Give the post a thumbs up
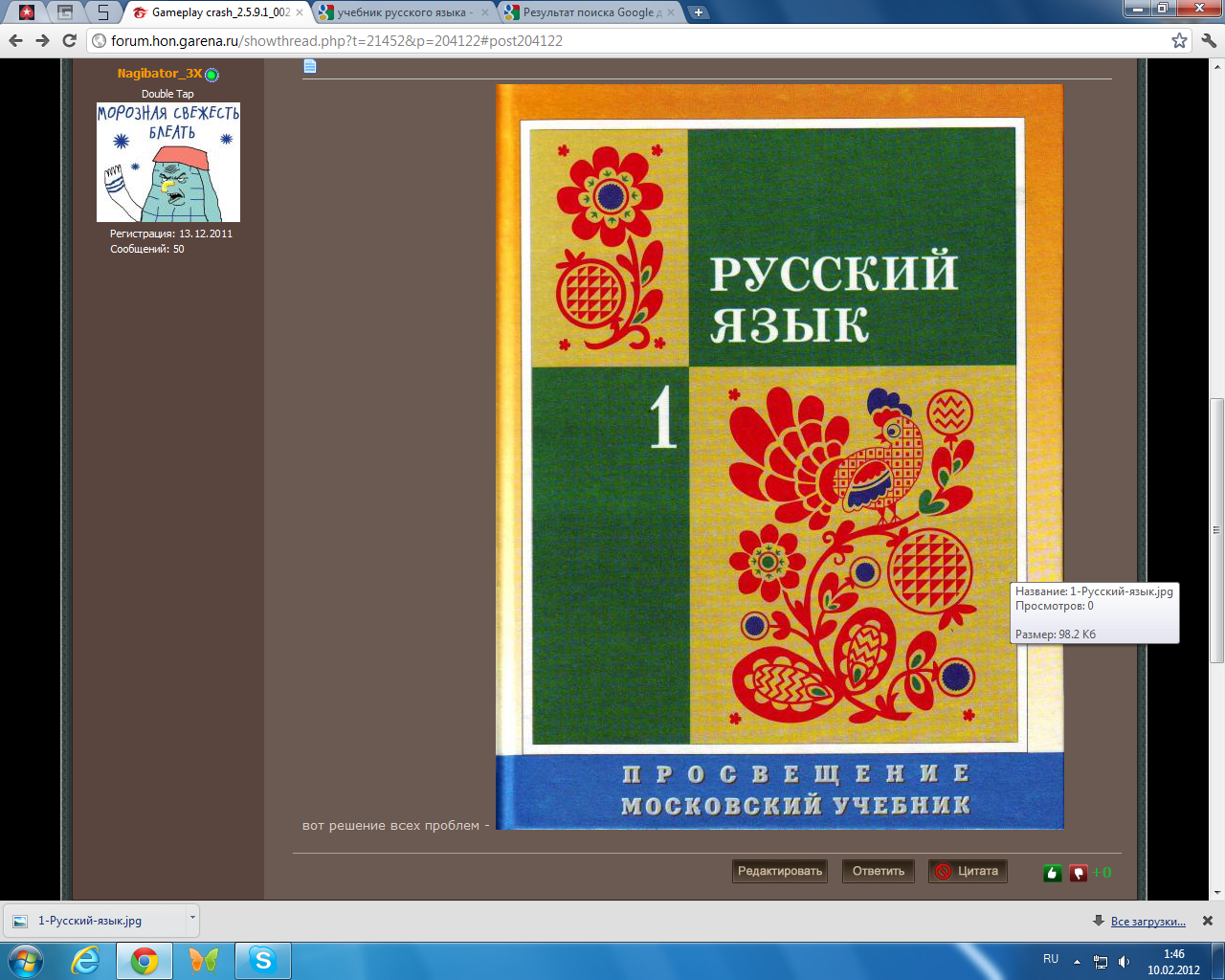1225x980 pixels. tap(1052, 872)
